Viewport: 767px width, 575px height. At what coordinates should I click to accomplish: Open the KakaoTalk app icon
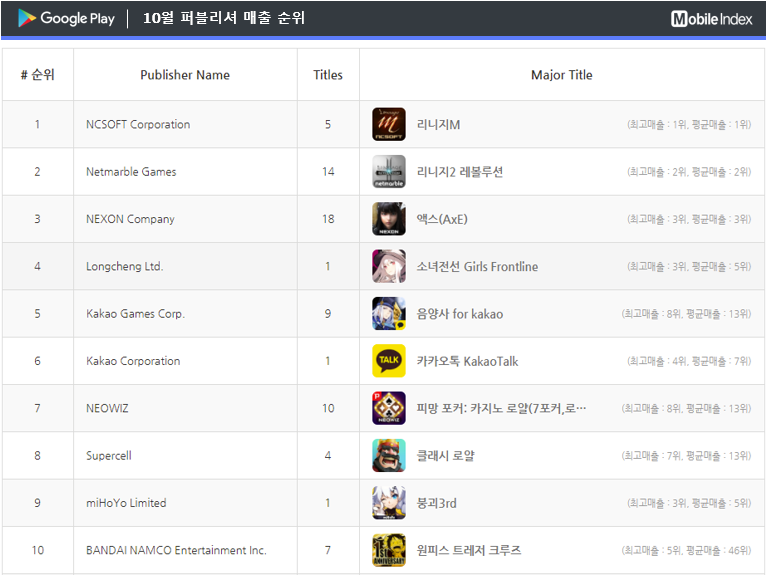[389, 361]
